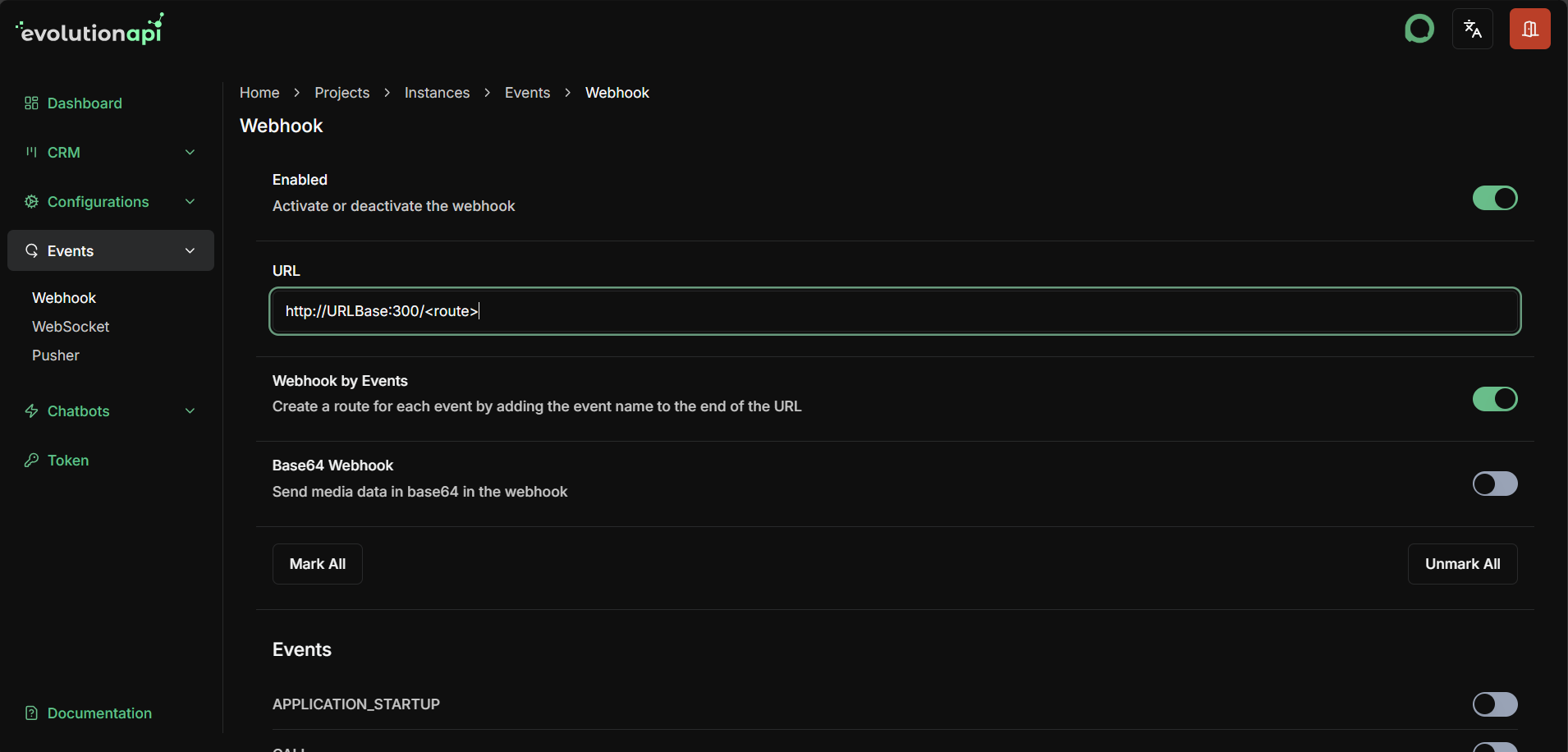Select the Chatbots lightning icon
1568x752 pixels.
30,410
